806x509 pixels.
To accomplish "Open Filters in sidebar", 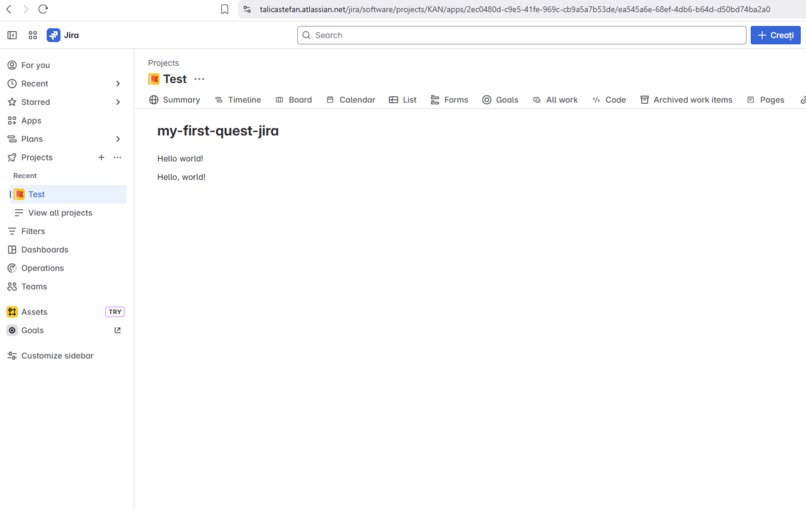I will (33, 231).
